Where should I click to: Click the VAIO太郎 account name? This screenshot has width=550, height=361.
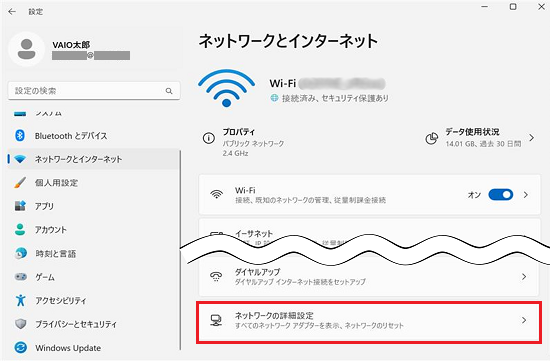click(71, 45)
